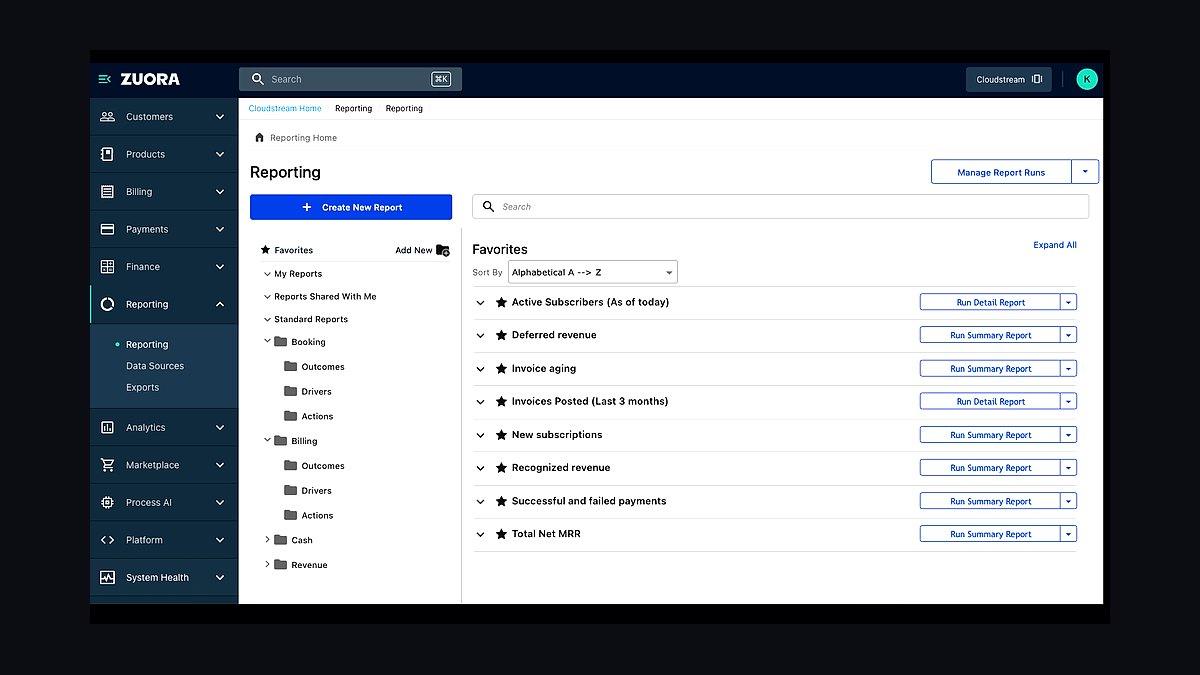Click the Payments card icon in the sidebar
Image resolution: width=1200 pixels, height=675 pixels.
tap(108, 229)
